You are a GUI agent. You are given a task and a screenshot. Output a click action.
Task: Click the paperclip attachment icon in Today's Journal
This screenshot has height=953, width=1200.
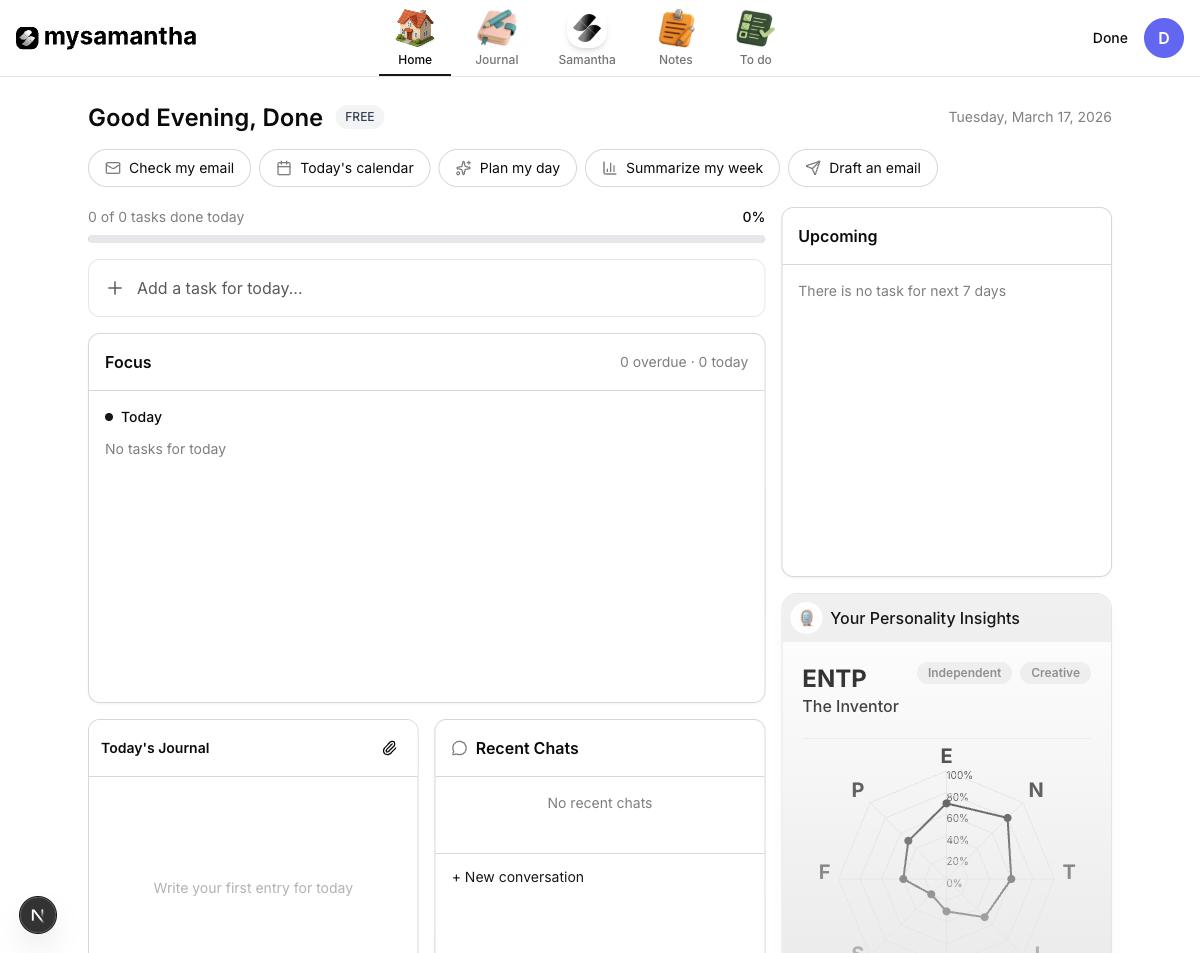[x=390, y=748]
